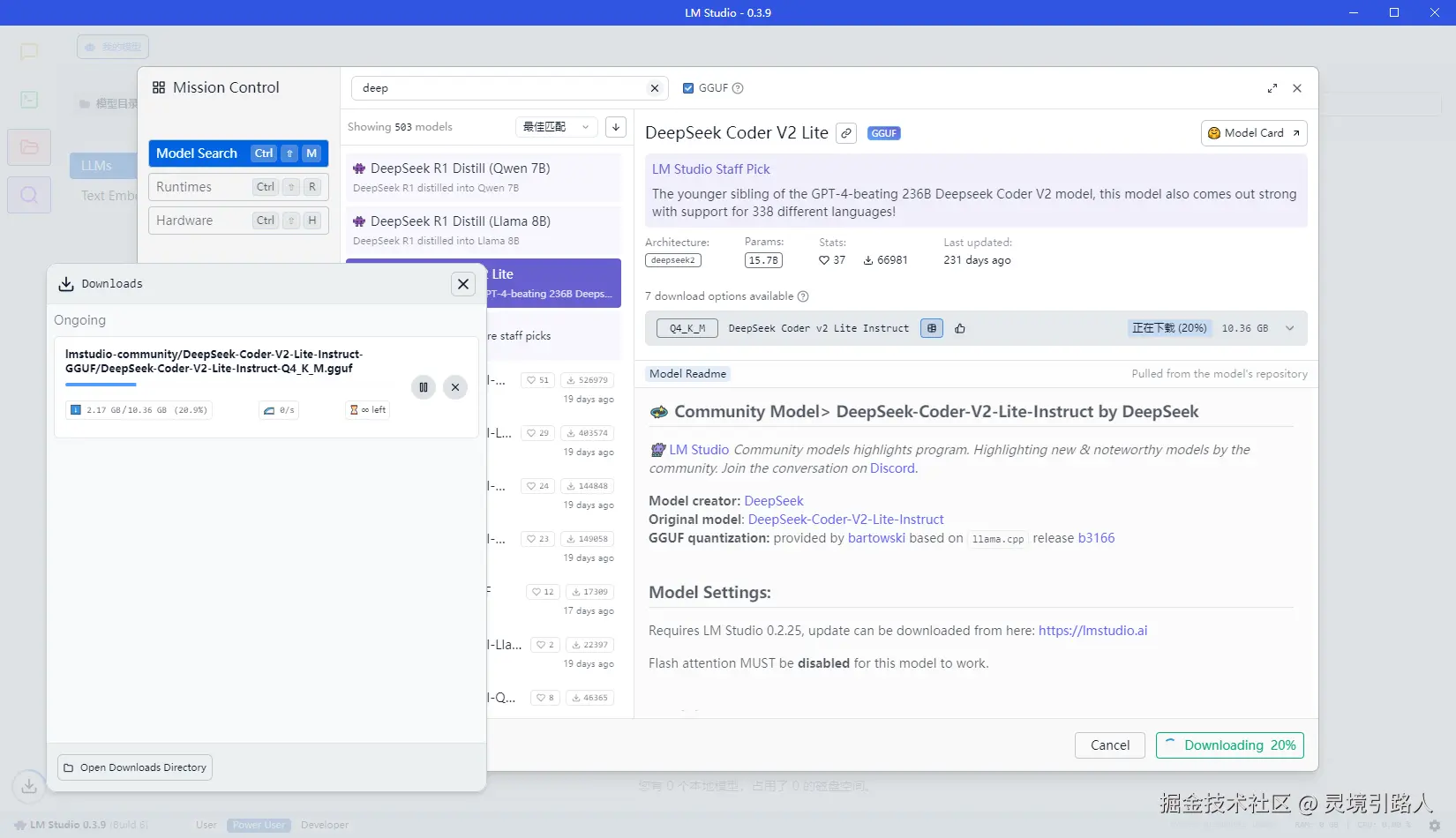The height and width of the screenshot is (838, 1456).
Task: Expand the Mission Control dialog to full size
Action: click(1272, 88)
